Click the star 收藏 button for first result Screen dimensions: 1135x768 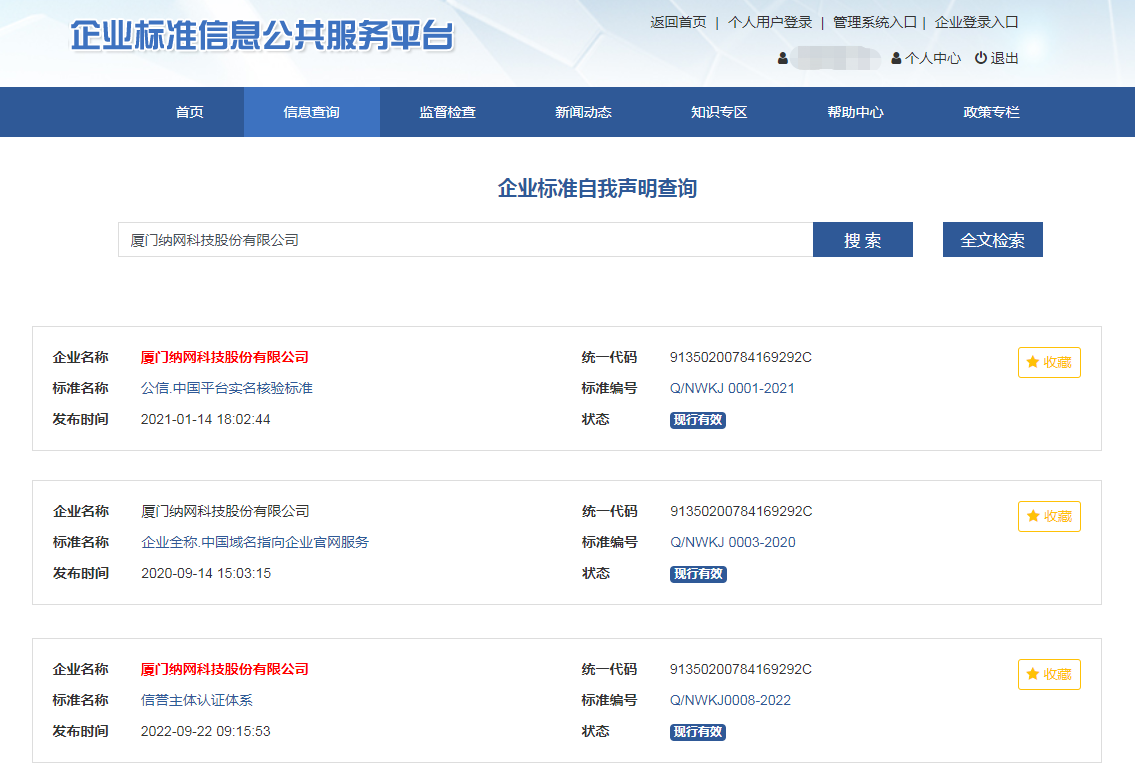point(1049,363)
